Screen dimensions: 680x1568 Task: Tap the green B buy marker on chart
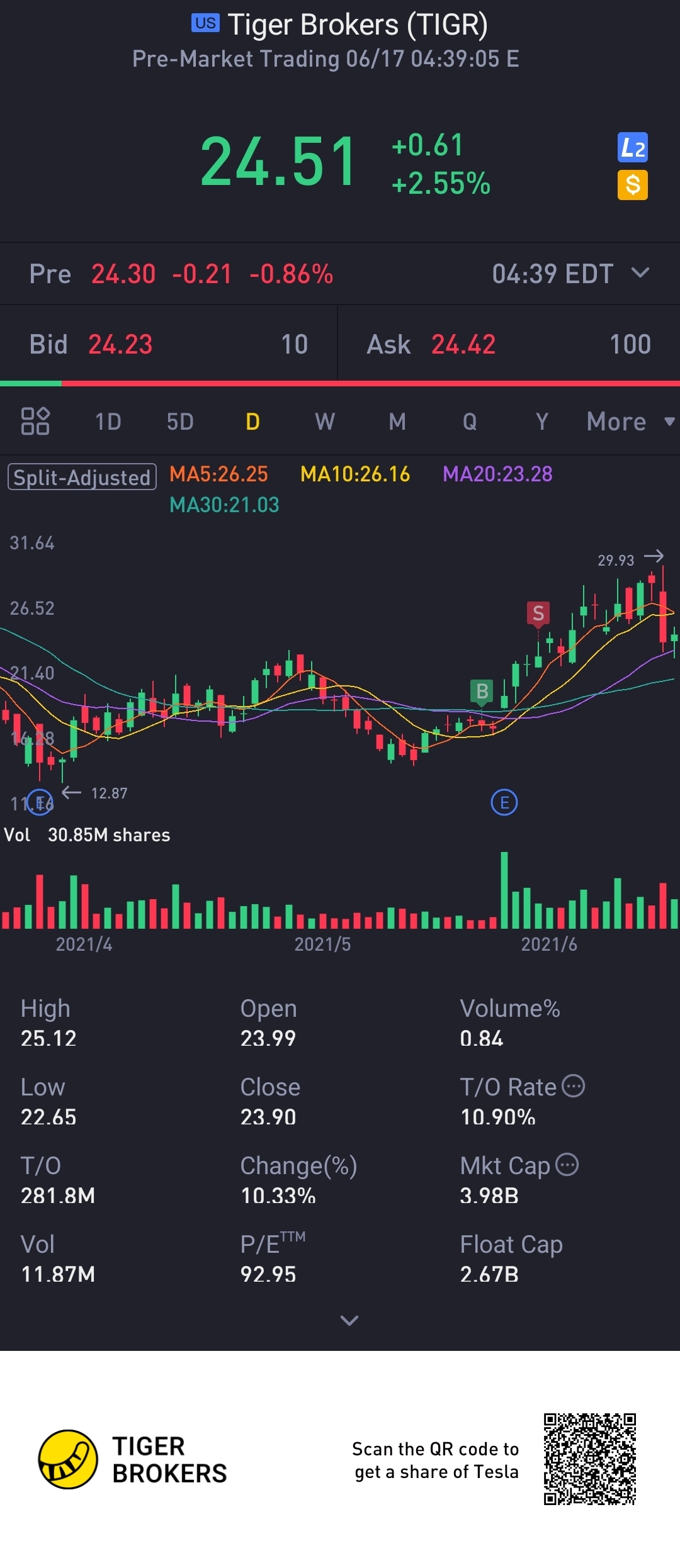(x=482, y=692)
